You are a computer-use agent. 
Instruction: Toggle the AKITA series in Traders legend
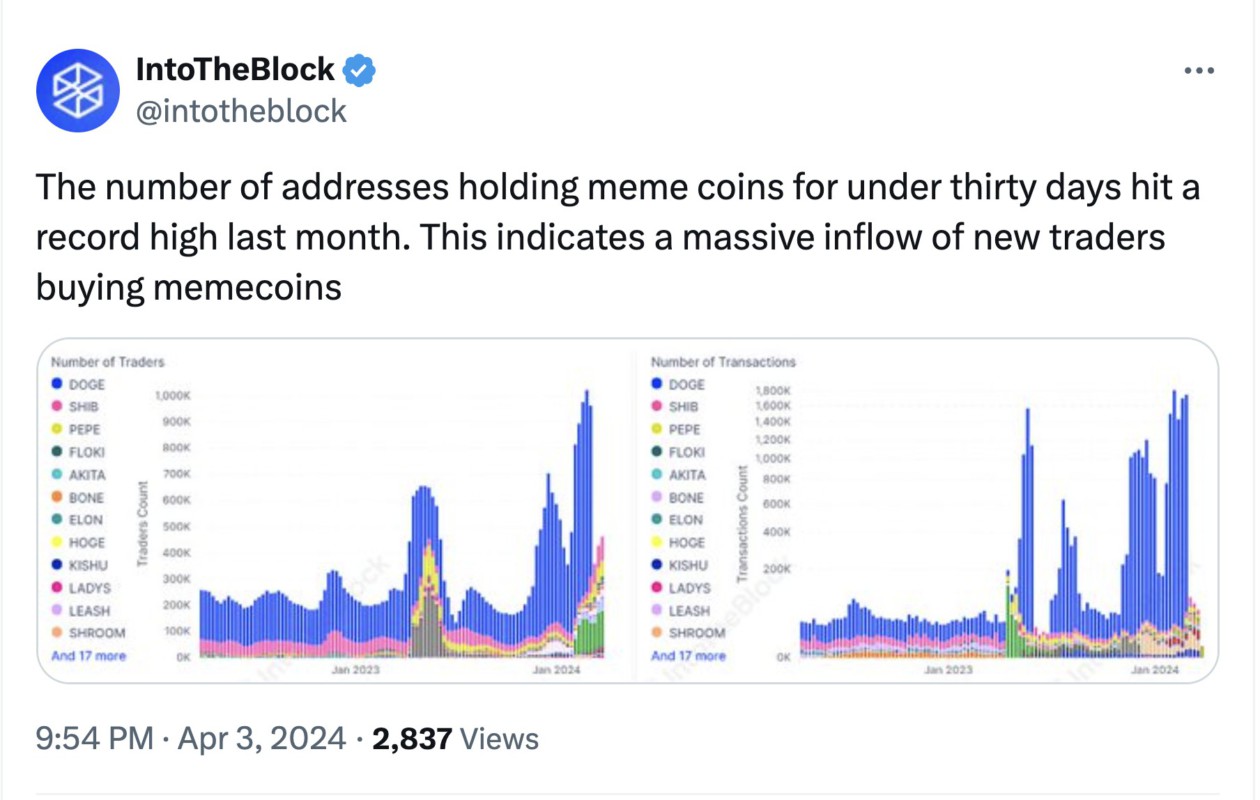point(87,475)
